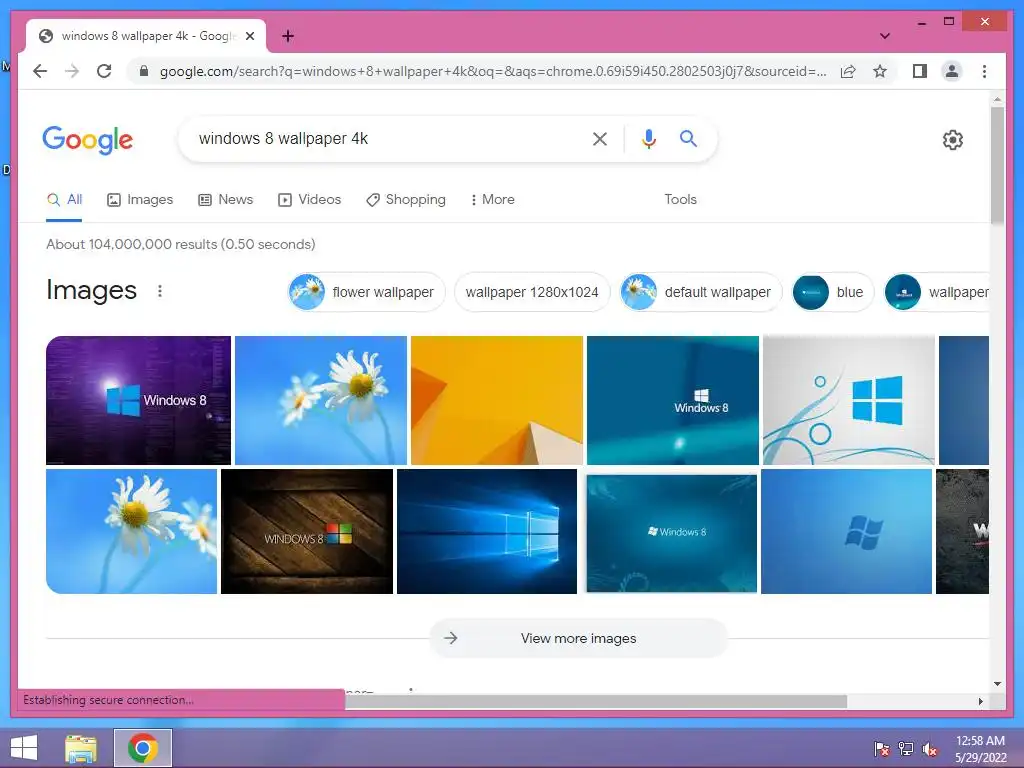Open search Tools
This screenshot has width=1024, height=768.
(680, 200)
